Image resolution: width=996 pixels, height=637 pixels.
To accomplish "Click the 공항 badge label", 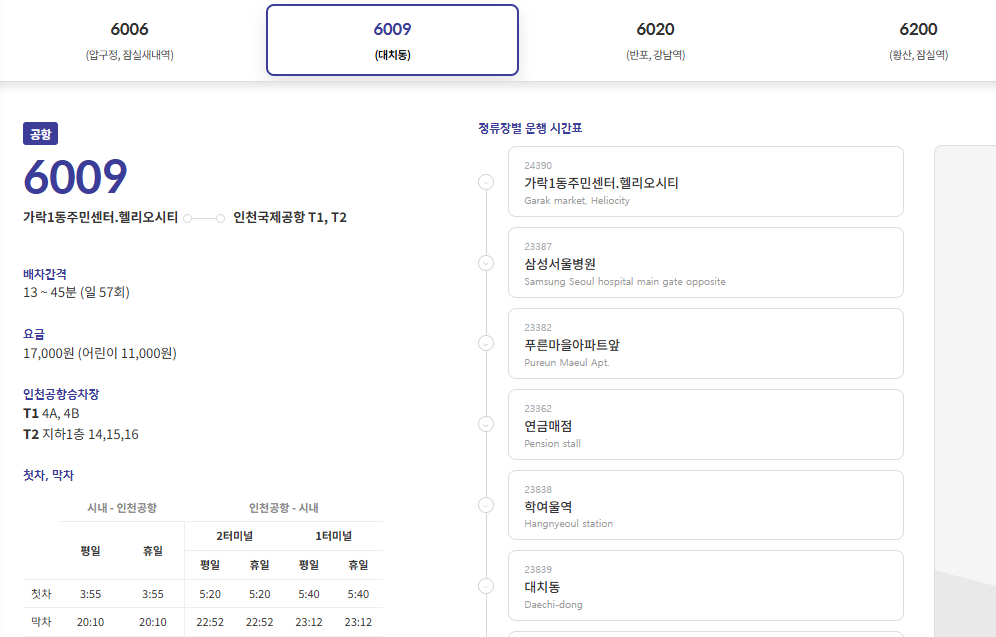I will 41,134.
